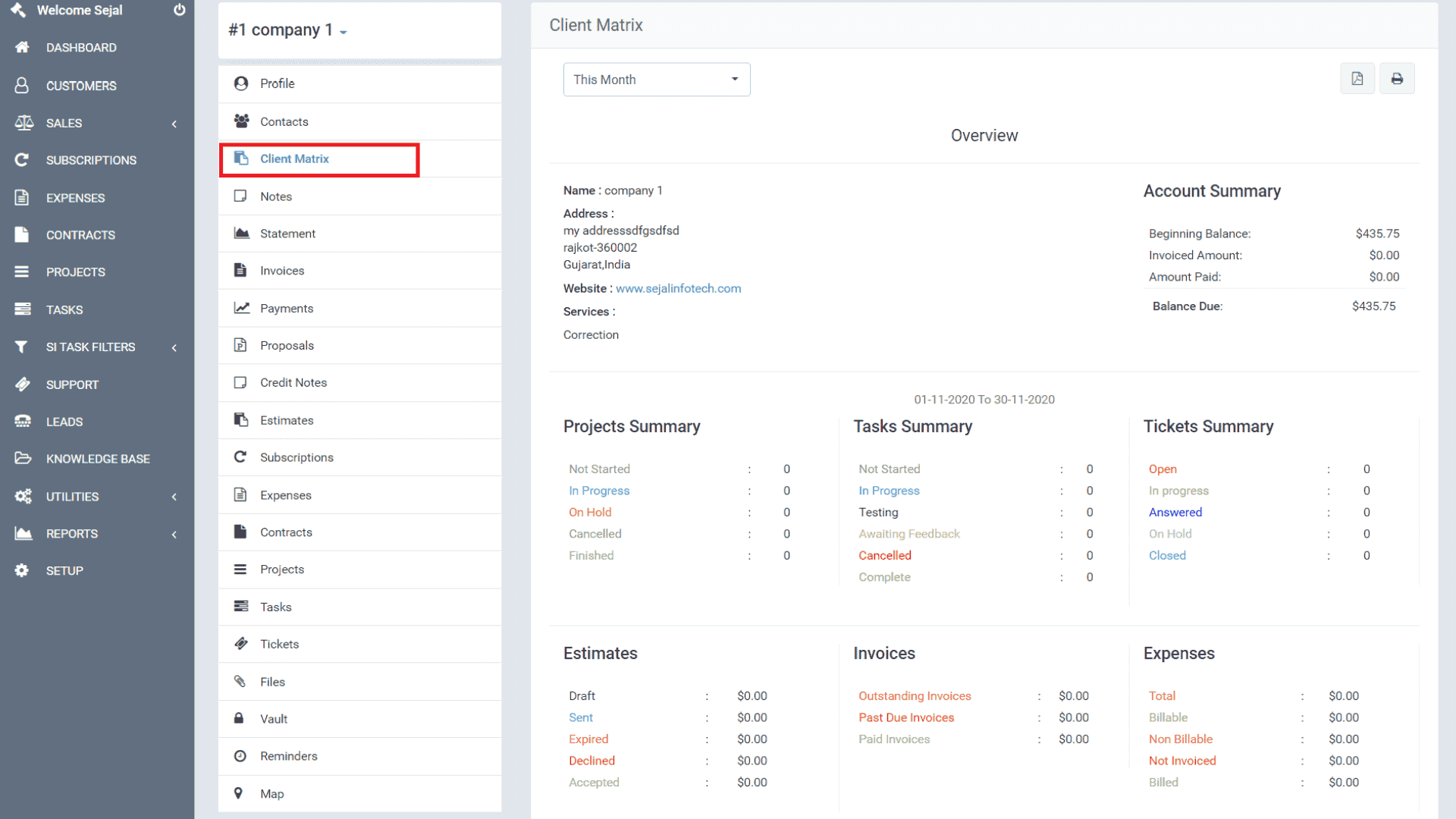This screenshot has width=1456, height=819.
Task: Print the Client Matrix report
Action: pyautogui.click(x=1397, y=78)
